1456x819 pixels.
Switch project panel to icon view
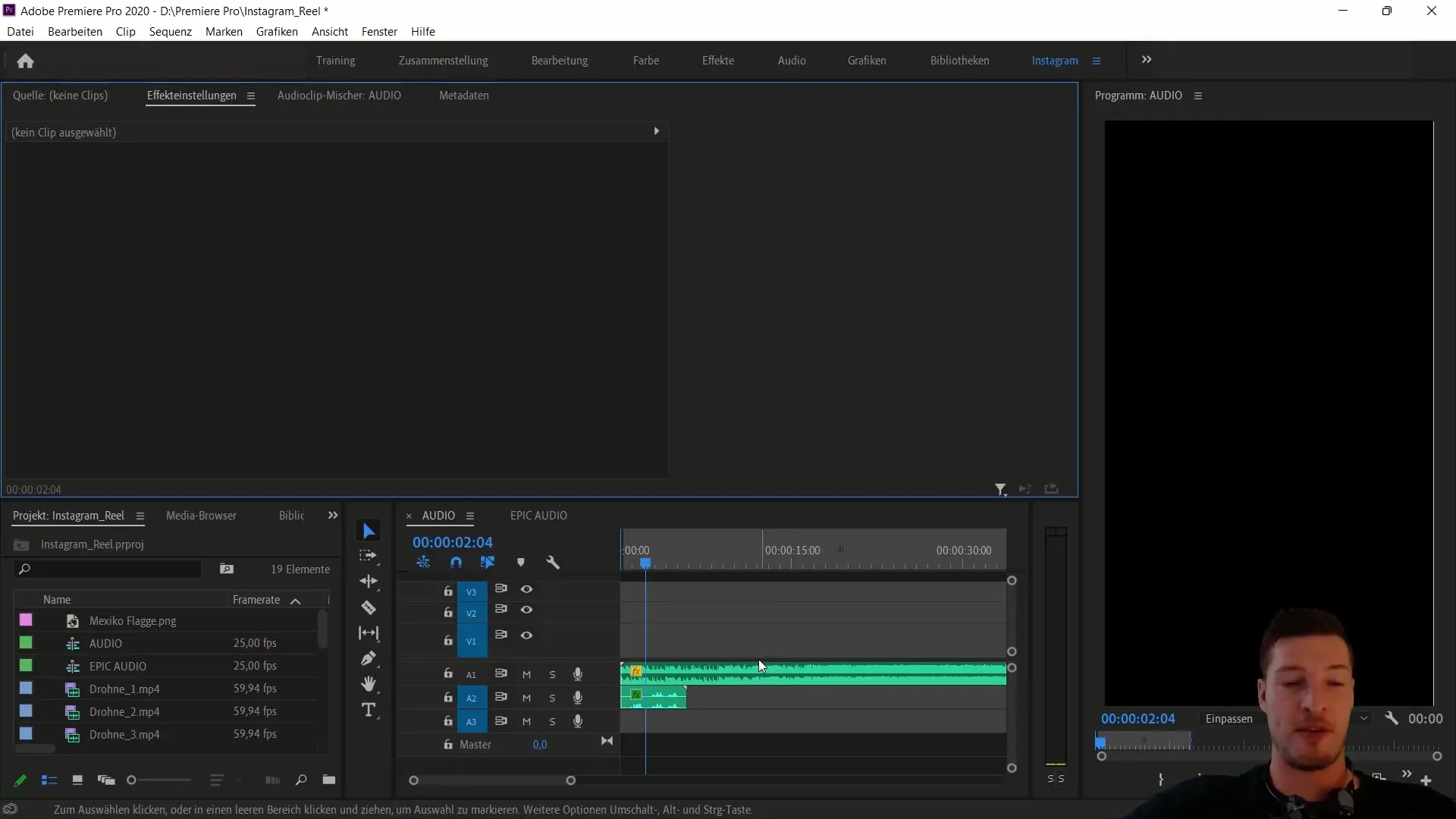77,780
